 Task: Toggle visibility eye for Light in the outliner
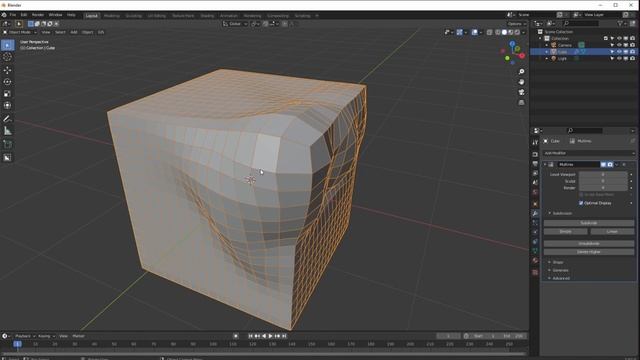point(619,58)
